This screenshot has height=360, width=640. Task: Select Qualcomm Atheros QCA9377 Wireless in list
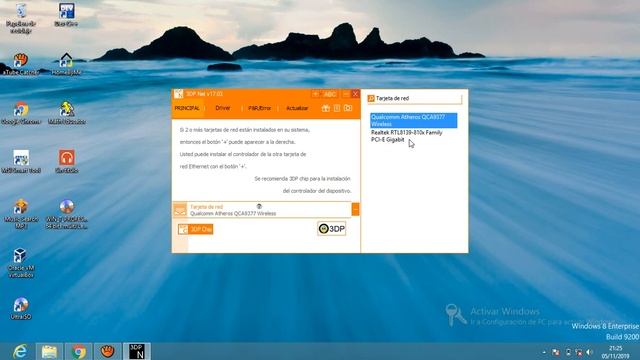point(413,120)
